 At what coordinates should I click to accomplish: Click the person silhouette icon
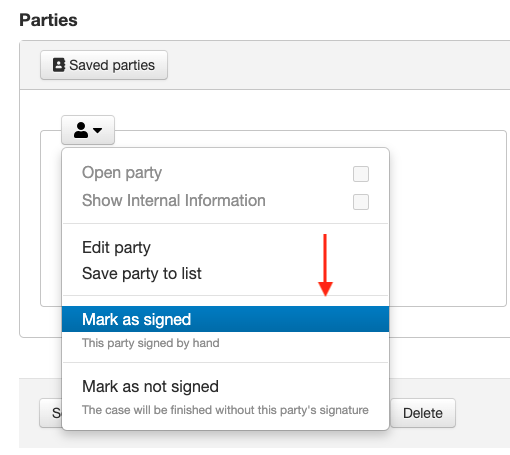coord(81,130)
